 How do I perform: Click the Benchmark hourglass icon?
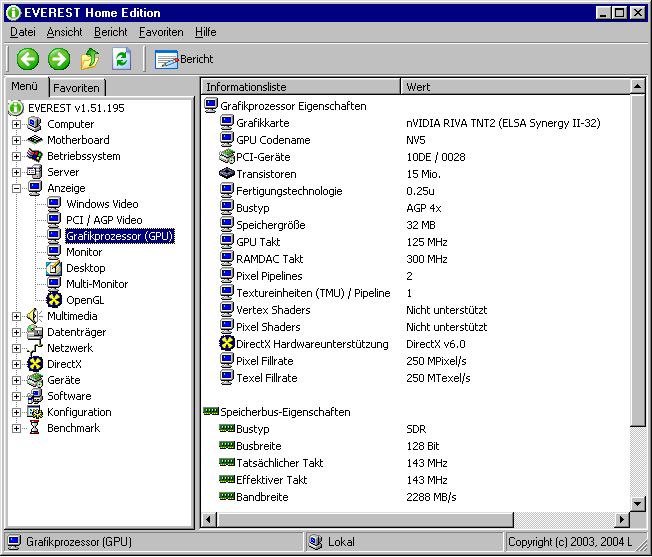[x=35, y=428]
